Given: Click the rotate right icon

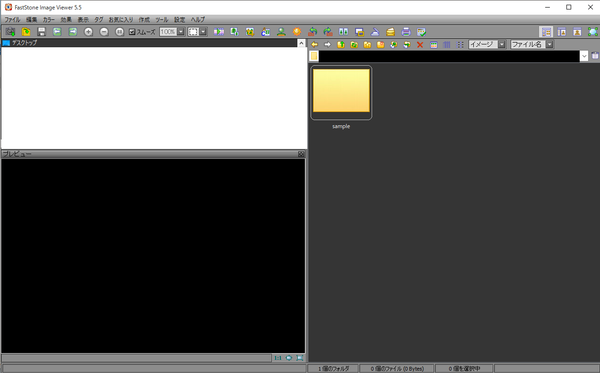Looking at the screenshot, I should 328,32.
